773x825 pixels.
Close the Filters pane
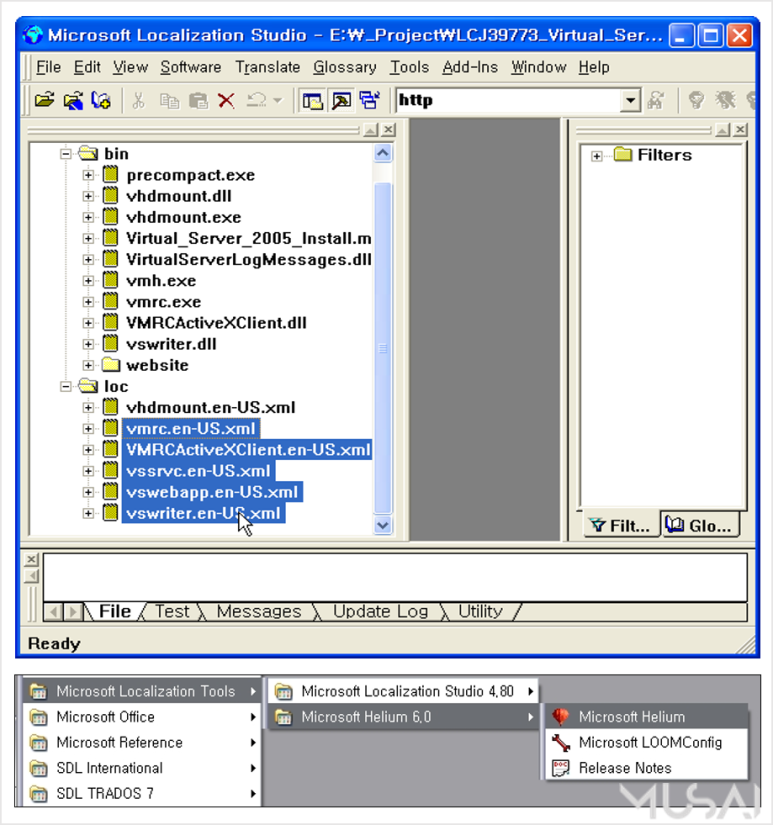pos(740,129)
